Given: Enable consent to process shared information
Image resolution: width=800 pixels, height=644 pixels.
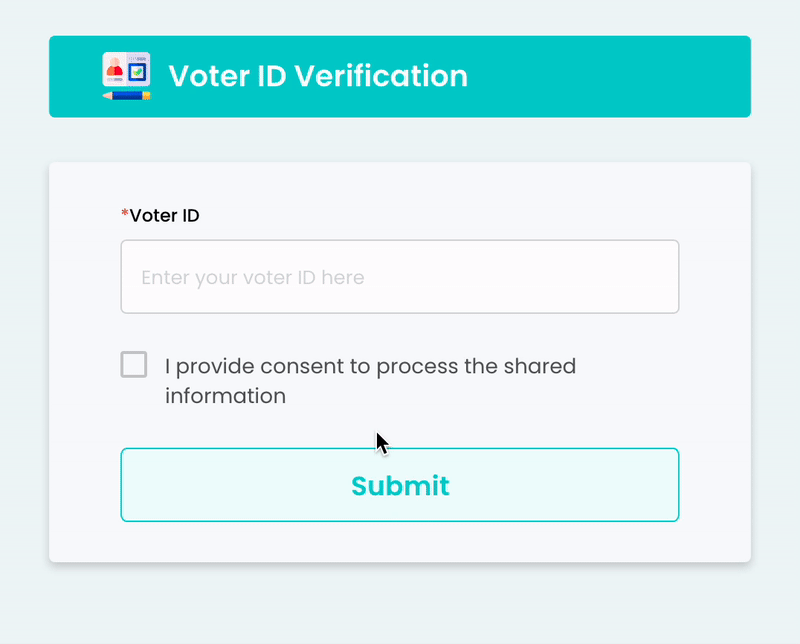Looking at the screenshot, I should [134, 365].
